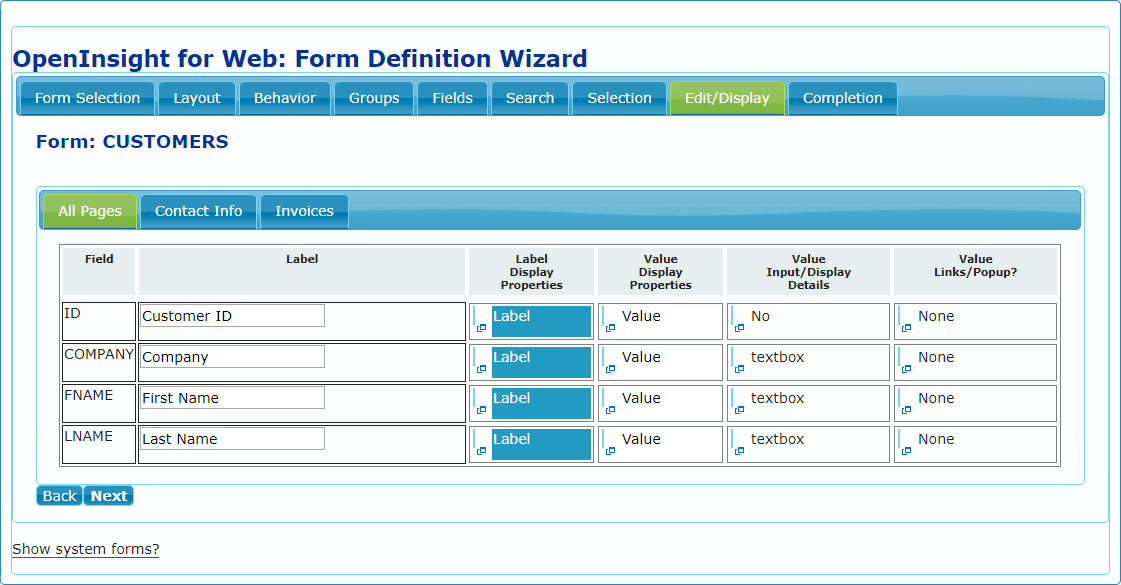Go to the Fields wizard tab

[453, 99]
